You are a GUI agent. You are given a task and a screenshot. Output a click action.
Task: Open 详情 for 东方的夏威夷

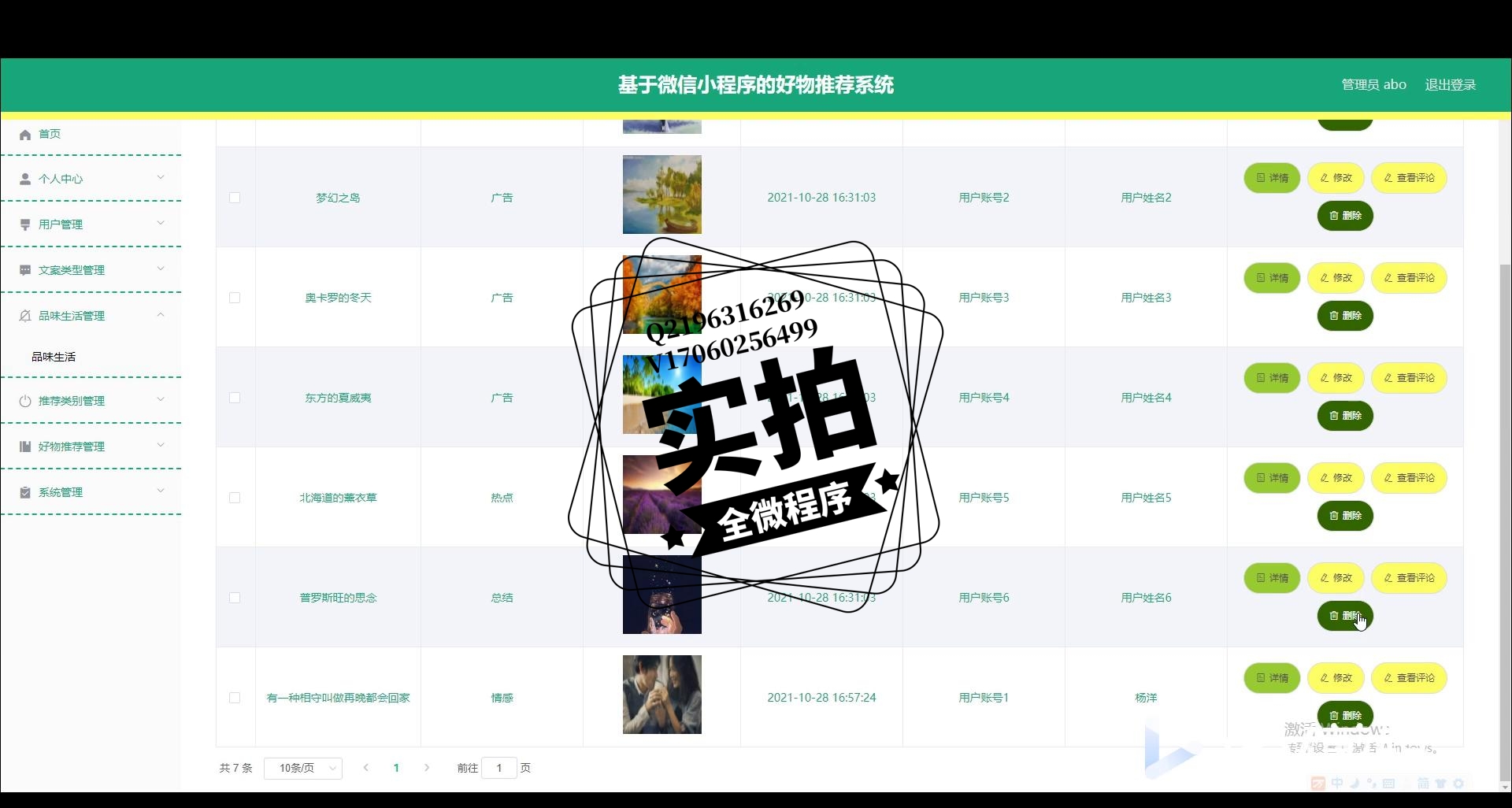(x=1272, y=378)
